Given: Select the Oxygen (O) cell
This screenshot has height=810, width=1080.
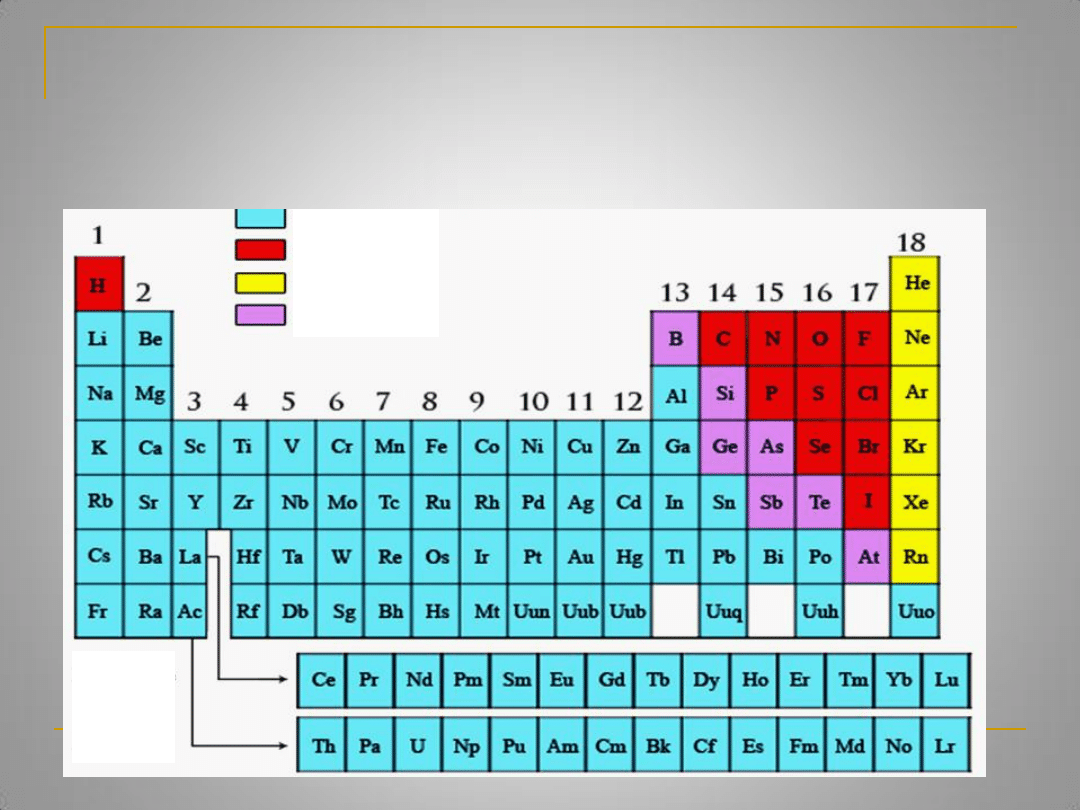Looking at the screenshot, I should pos(820,338).
